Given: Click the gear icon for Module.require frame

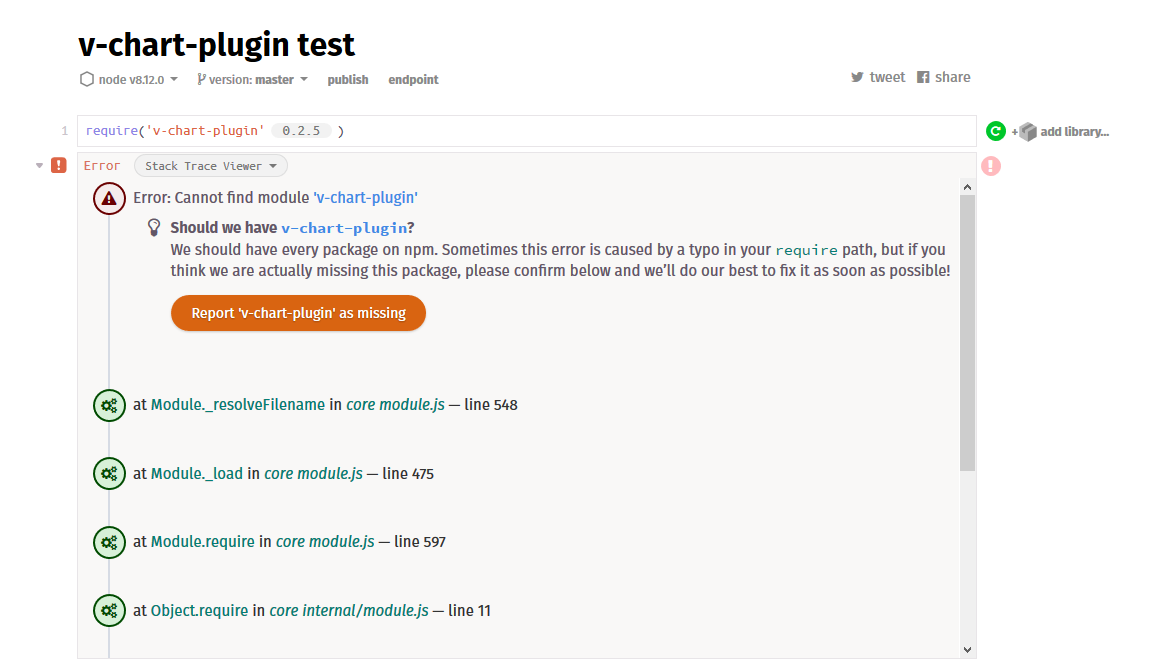Looking at the screenshot, I should (109, 543).
